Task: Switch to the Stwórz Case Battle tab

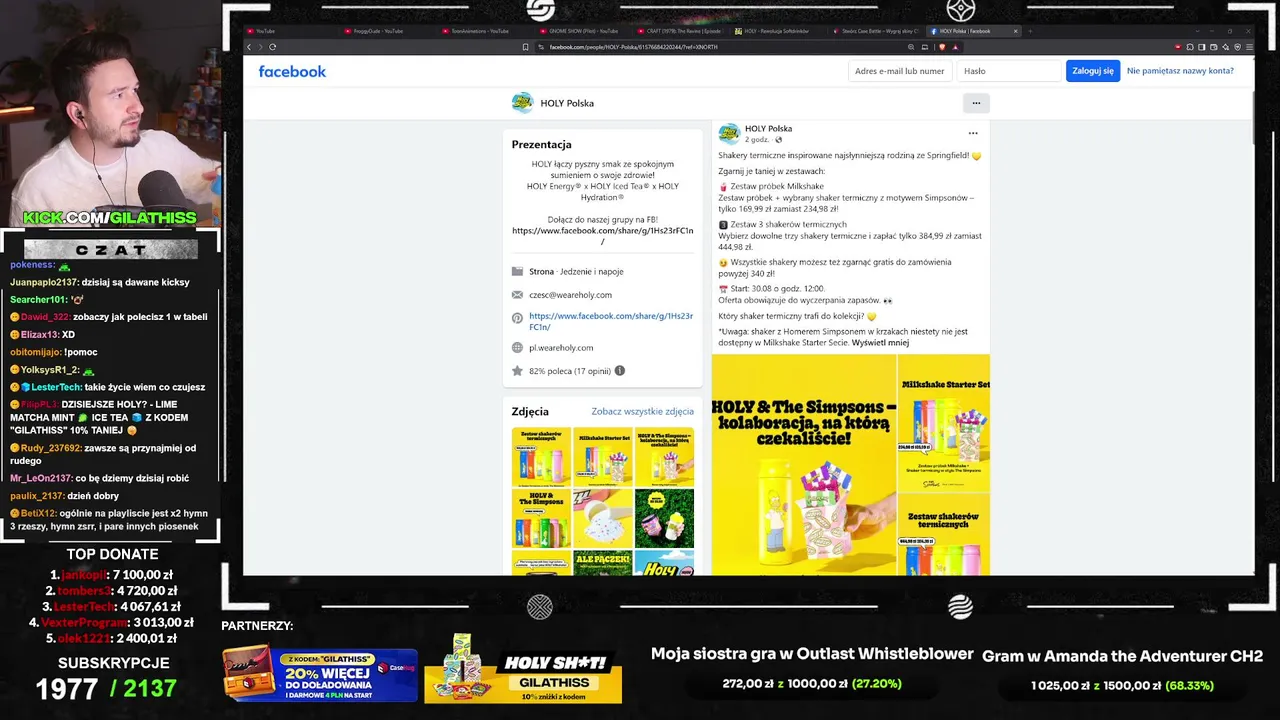Action: click(874, 31)
